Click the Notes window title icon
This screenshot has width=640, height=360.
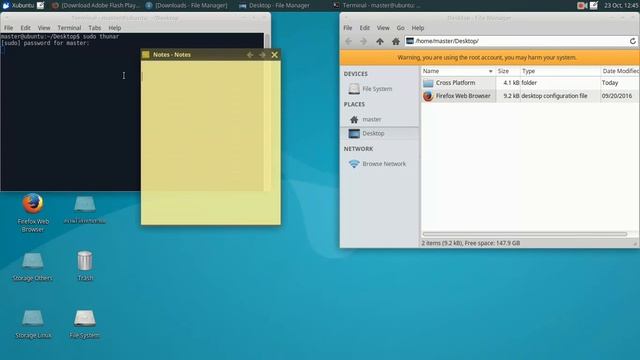coord(146,54)
